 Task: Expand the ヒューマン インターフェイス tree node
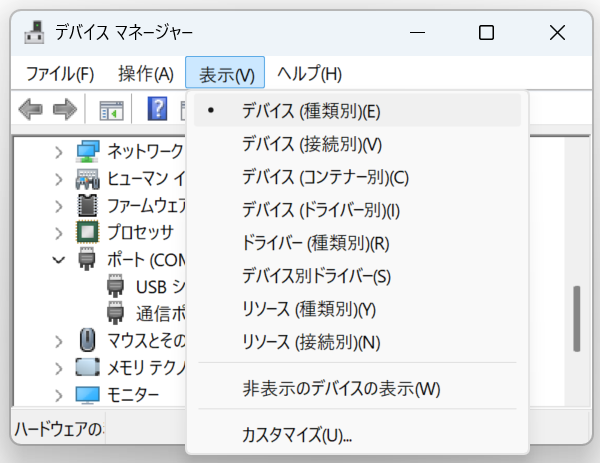tap(59, 179)
